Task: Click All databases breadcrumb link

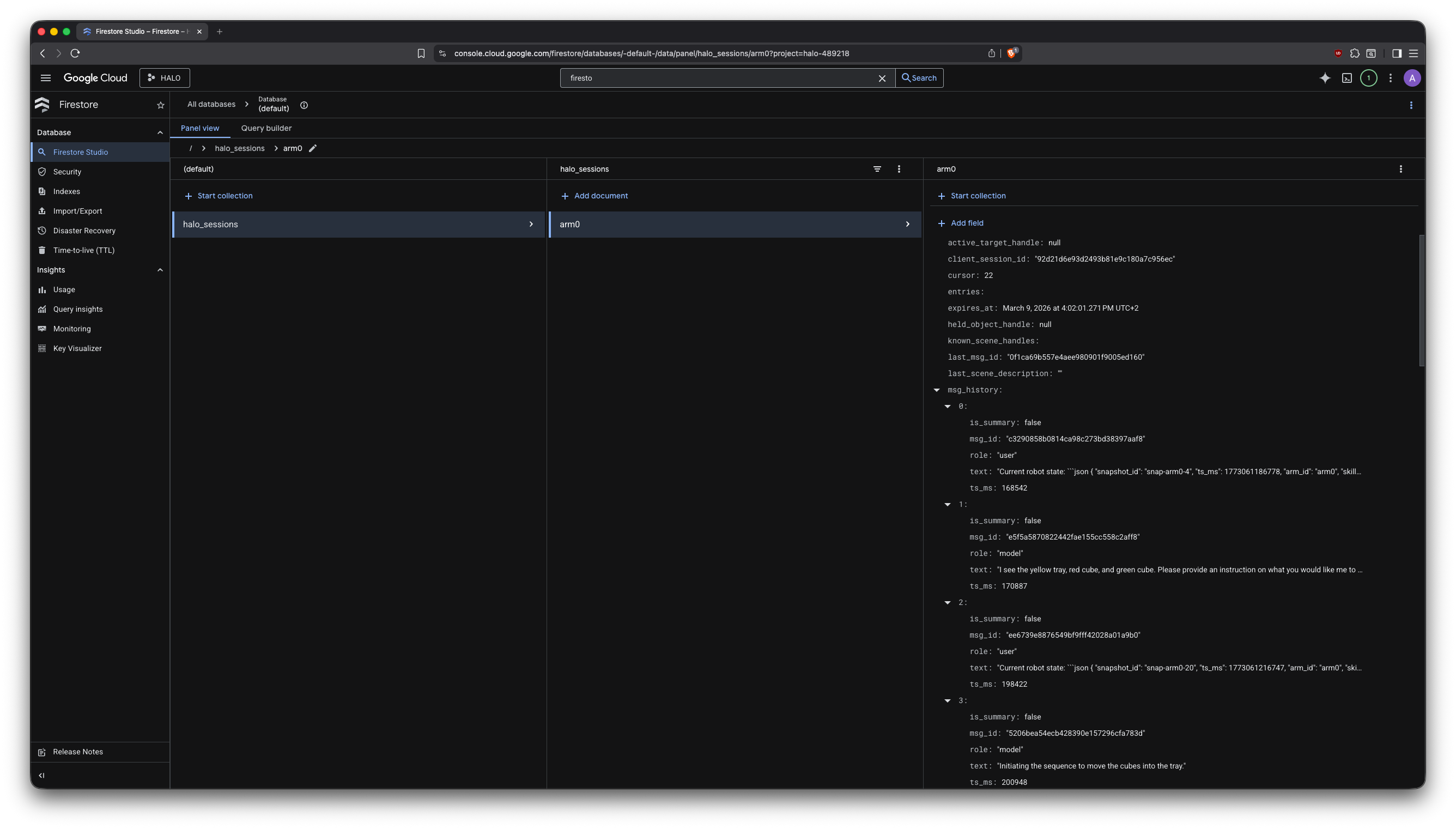Action: coord(211,104)
